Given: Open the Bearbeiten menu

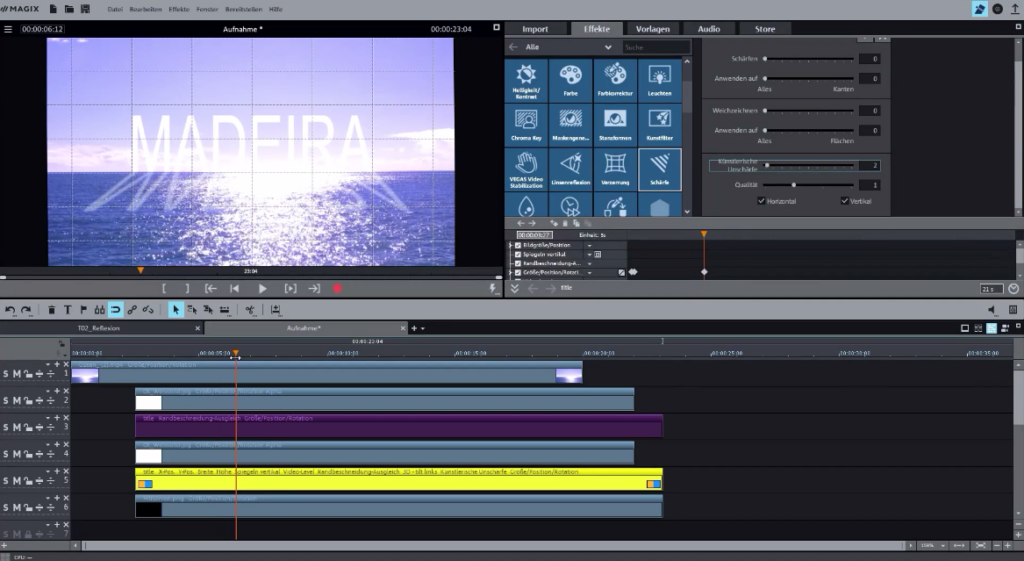Looking at the screenshot, I should [146, 9].
